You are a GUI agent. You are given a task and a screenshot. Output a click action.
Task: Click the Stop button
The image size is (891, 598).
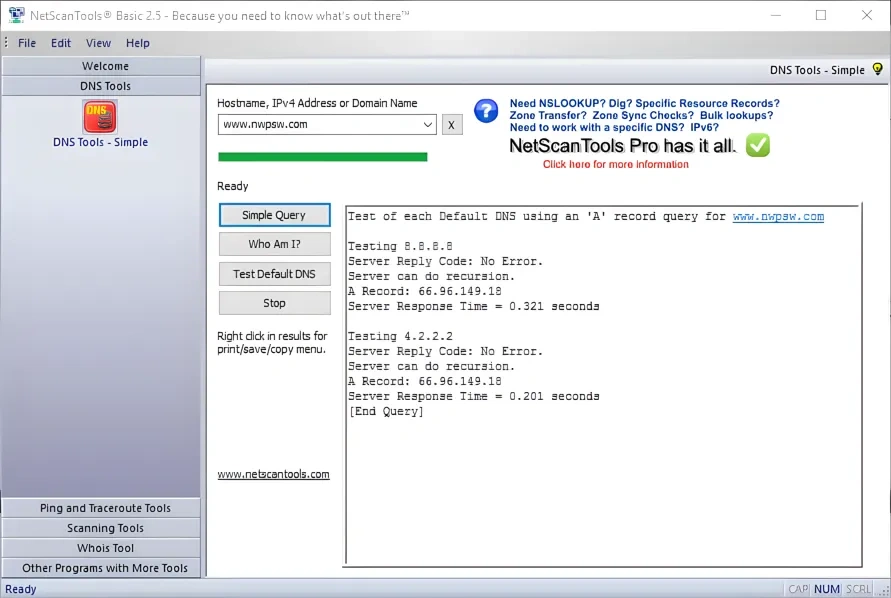coord(274,303)
